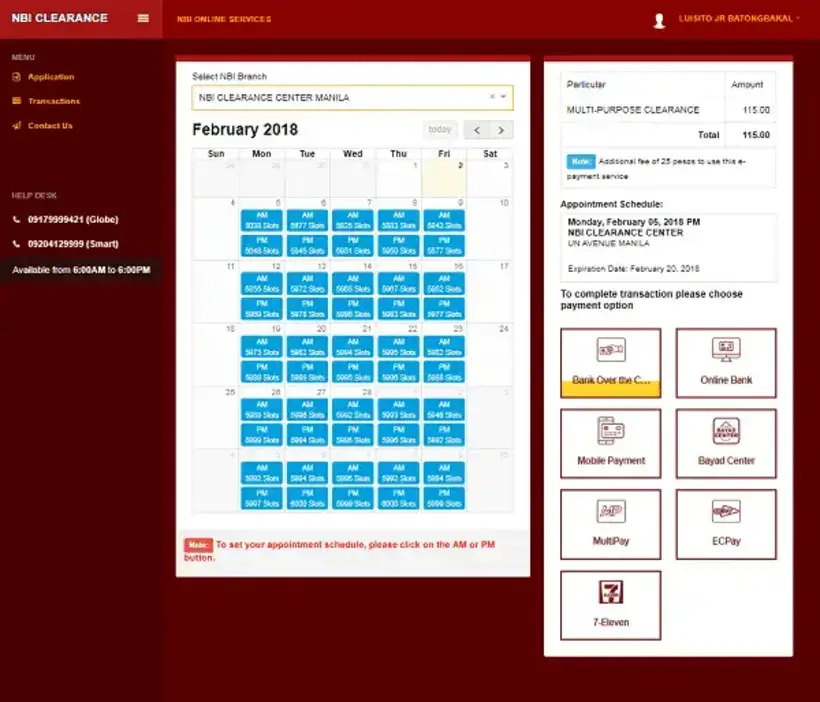
Task: Clear the selected NBI branch with x
Action: pos(492,97)
